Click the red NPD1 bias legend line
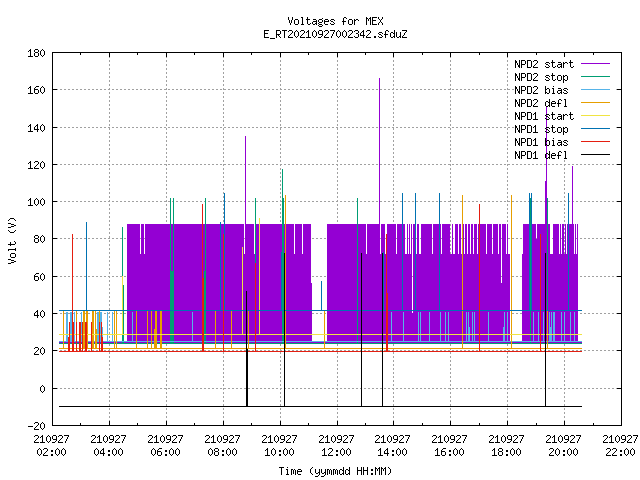The image size is (640, 480). [x=595, y=142]
